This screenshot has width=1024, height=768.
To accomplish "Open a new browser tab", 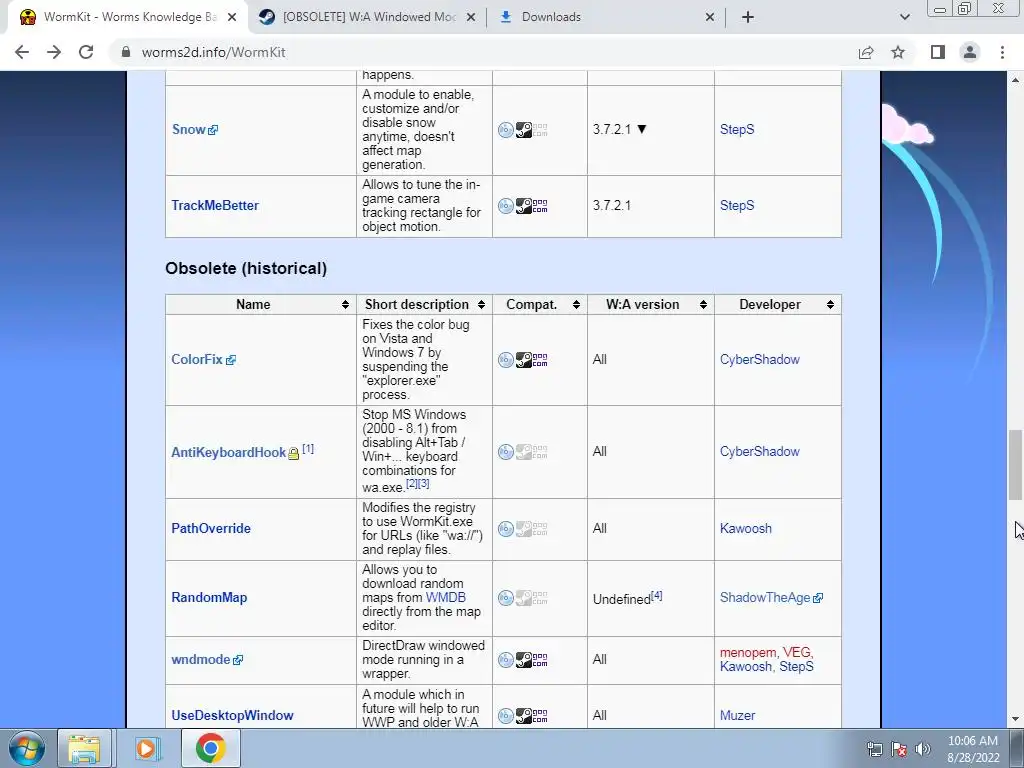I will pyautogui.click(x=748, y=17).
